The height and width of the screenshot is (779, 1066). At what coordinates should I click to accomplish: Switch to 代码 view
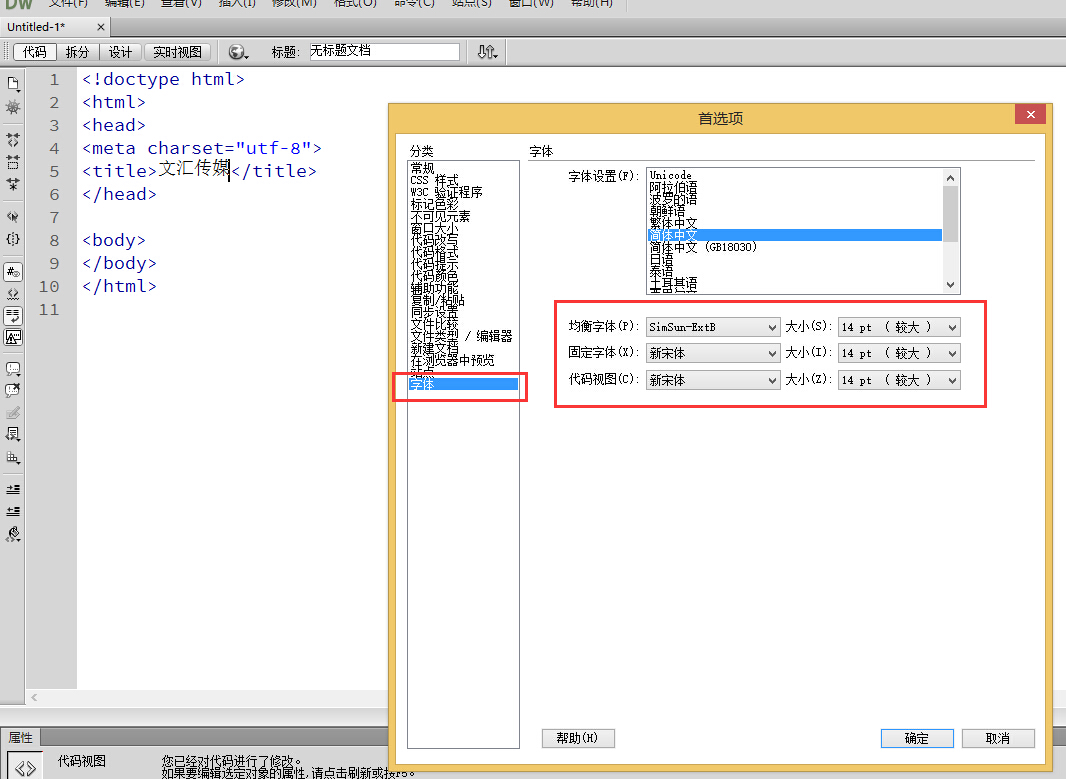35,52
